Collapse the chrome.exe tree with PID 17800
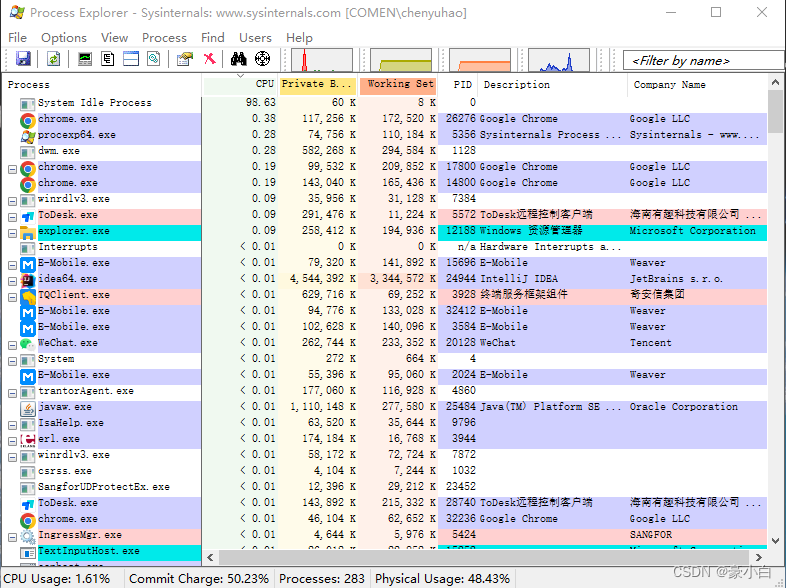786x588 pixels. click(x=13, y=169)
